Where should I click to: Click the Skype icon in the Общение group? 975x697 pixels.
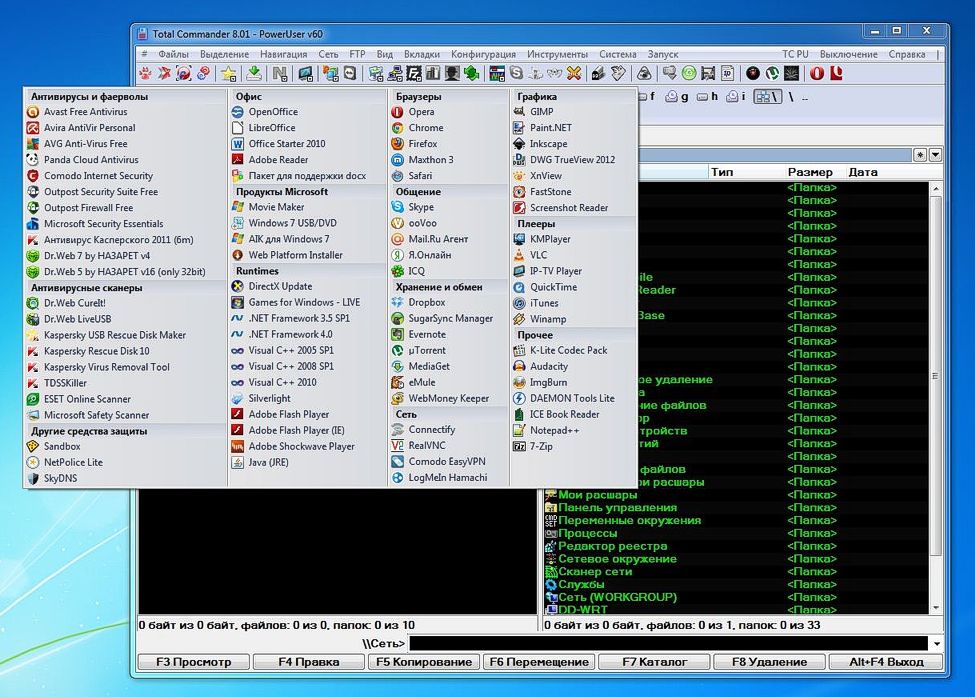click(x=397, y=207)
